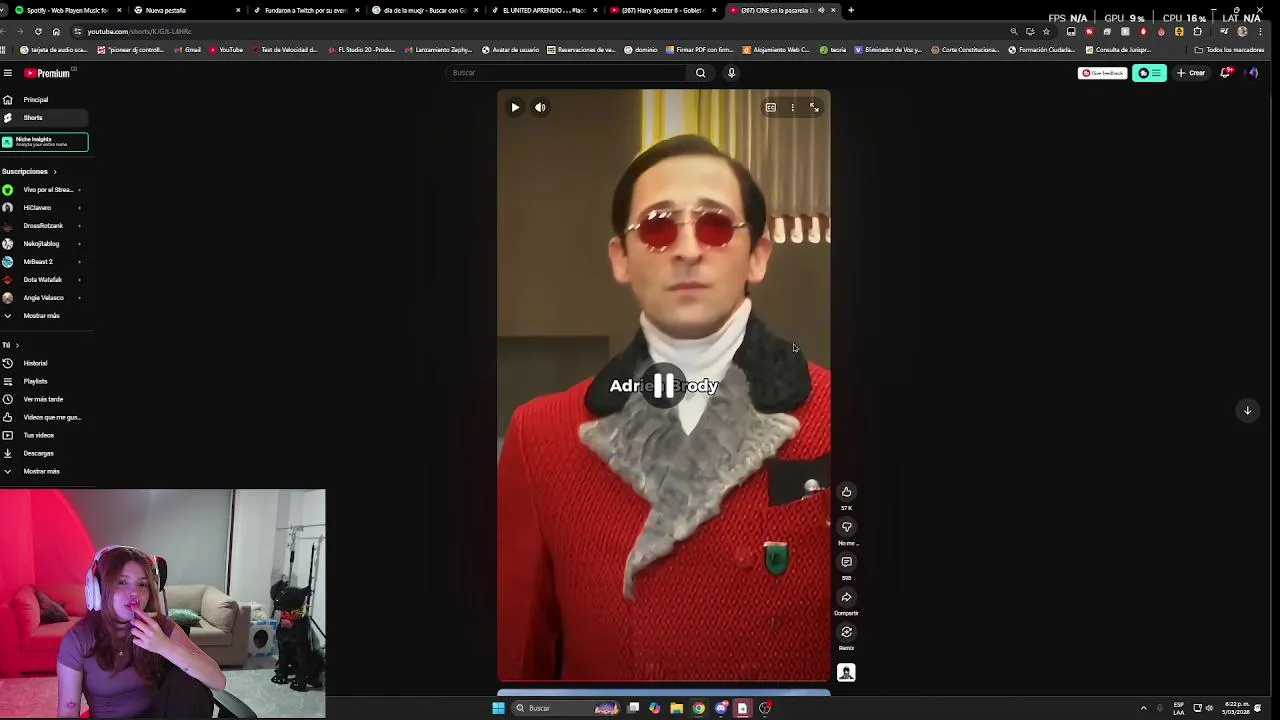Open the Angie Velasco subscription channel

coord(45,298)
